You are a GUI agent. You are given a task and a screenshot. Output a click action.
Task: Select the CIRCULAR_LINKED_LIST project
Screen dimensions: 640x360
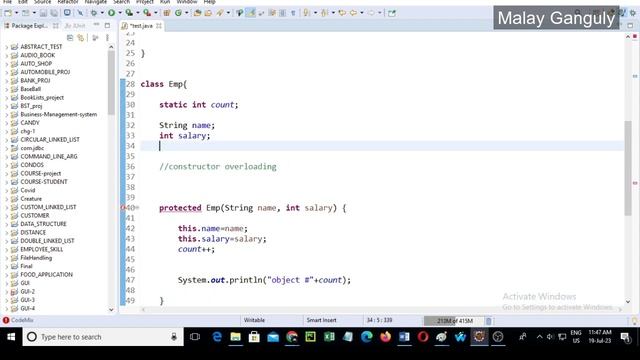(50, 140)
